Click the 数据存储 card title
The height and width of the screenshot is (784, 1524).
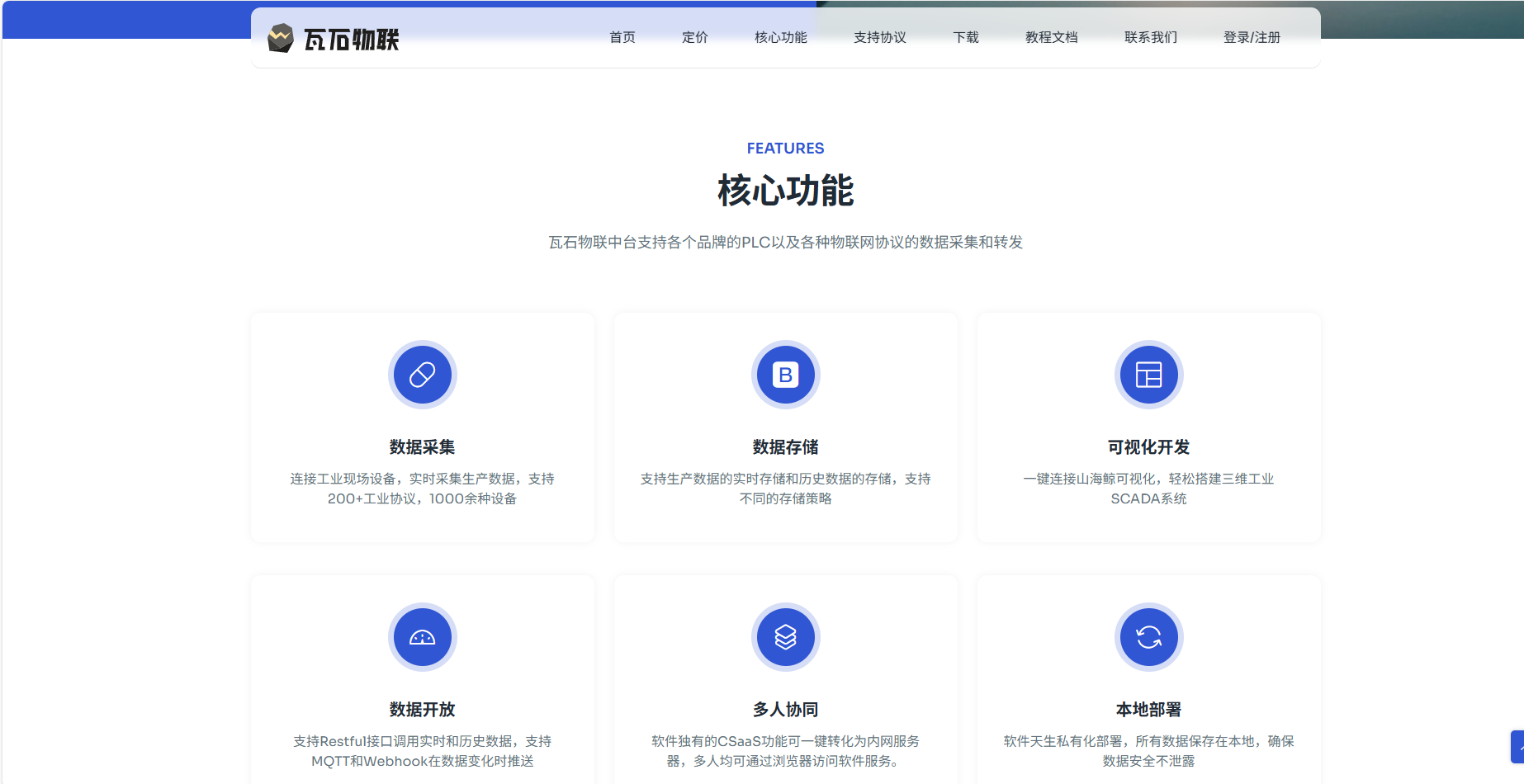click(x=786, y=447)
